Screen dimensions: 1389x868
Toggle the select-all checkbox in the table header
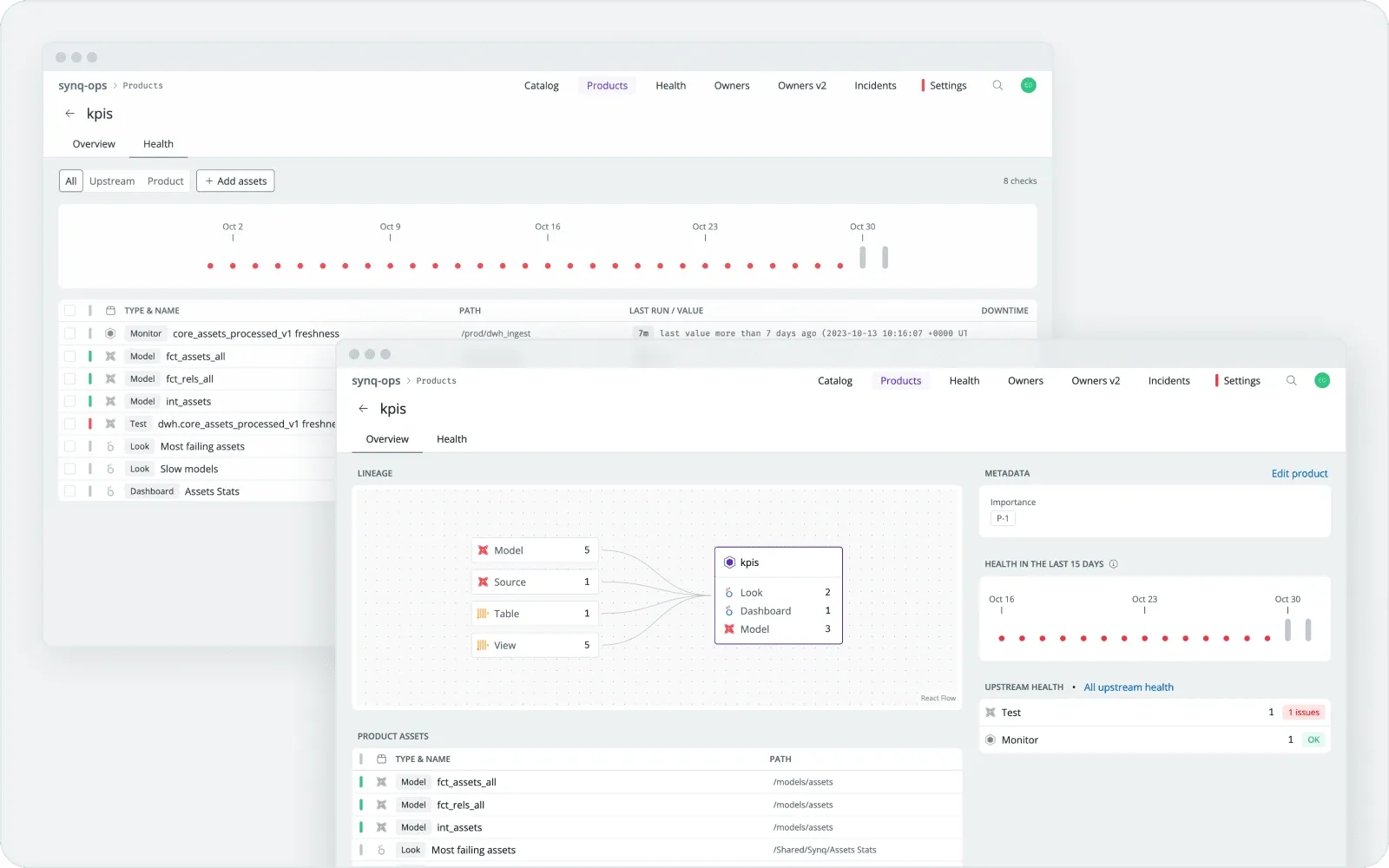tap(70, 310)
